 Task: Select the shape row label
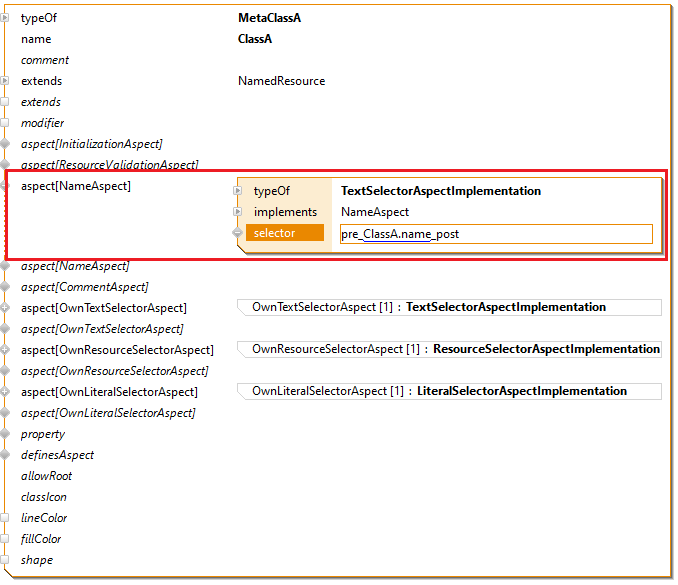click(37, 560)
